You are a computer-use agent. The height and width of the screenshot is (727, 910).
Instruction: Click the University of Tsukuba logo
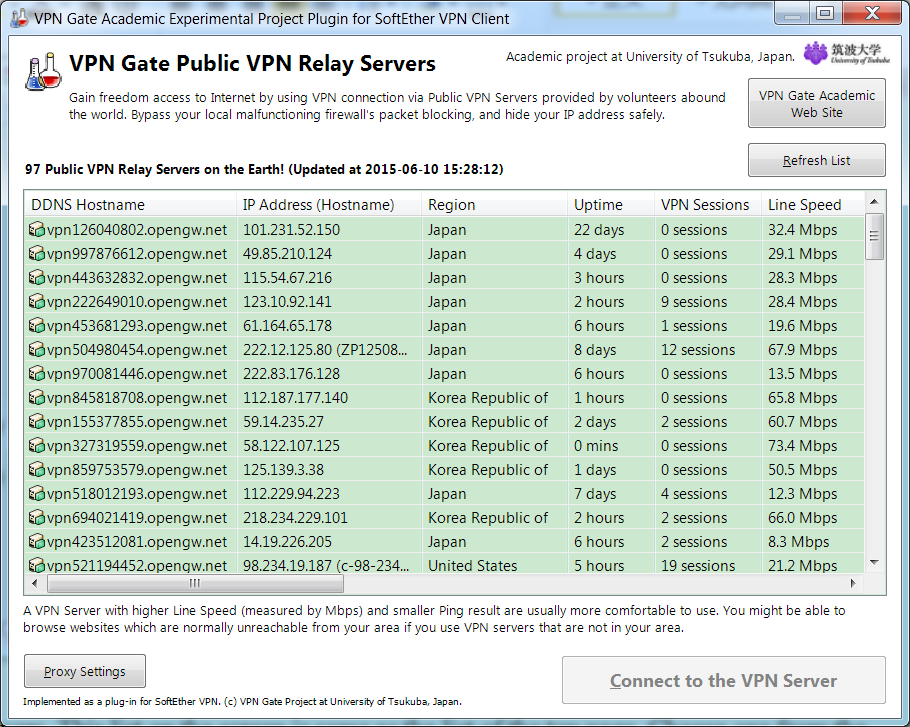tap(846, 53)
